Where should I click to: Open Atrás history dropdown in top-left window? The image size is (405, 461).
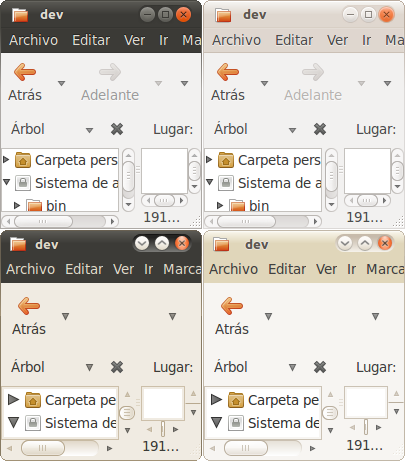click(62, 83)
